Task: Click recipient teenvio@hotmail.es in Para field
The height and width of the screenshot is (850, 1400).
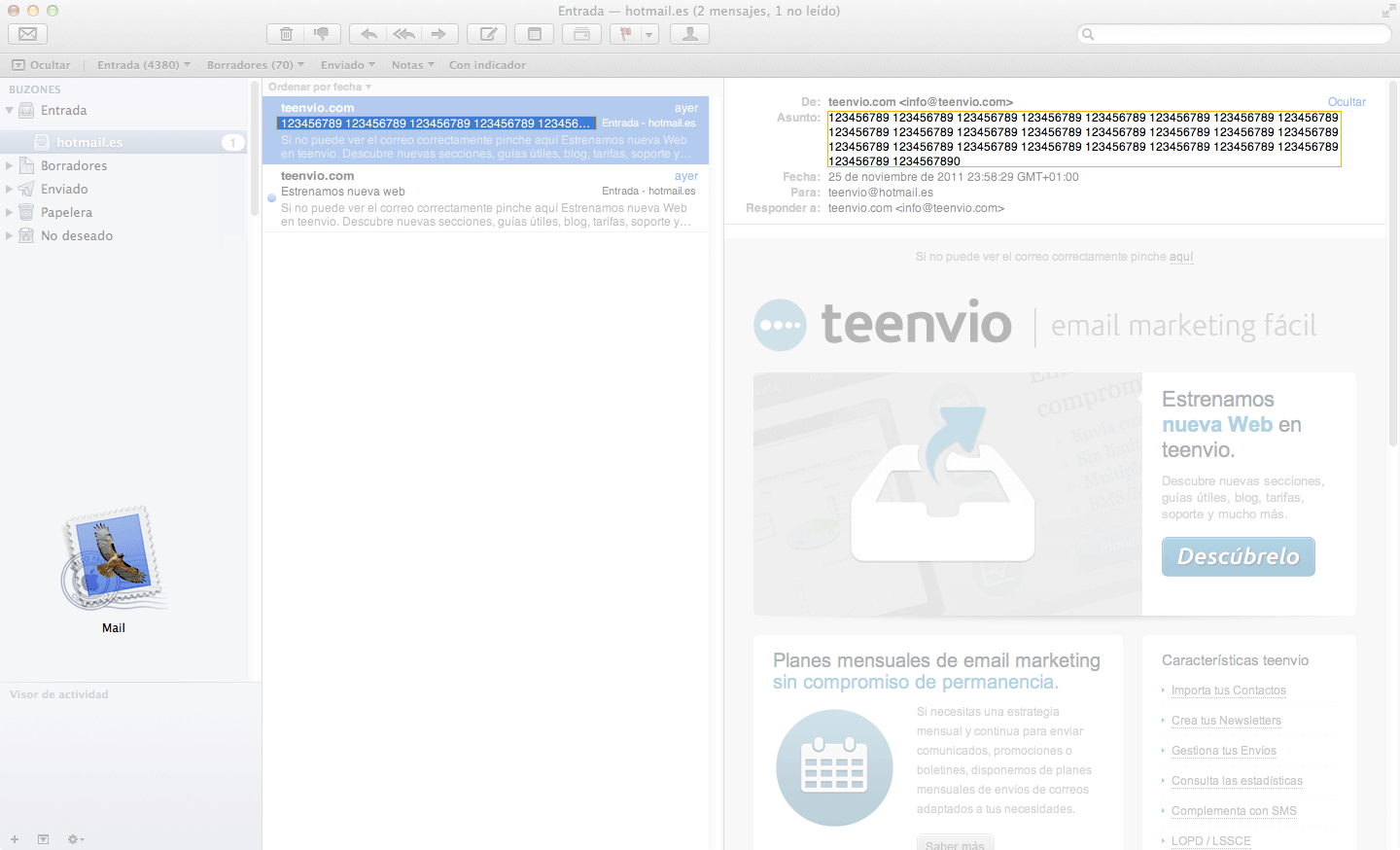Action: click(881, 193)
